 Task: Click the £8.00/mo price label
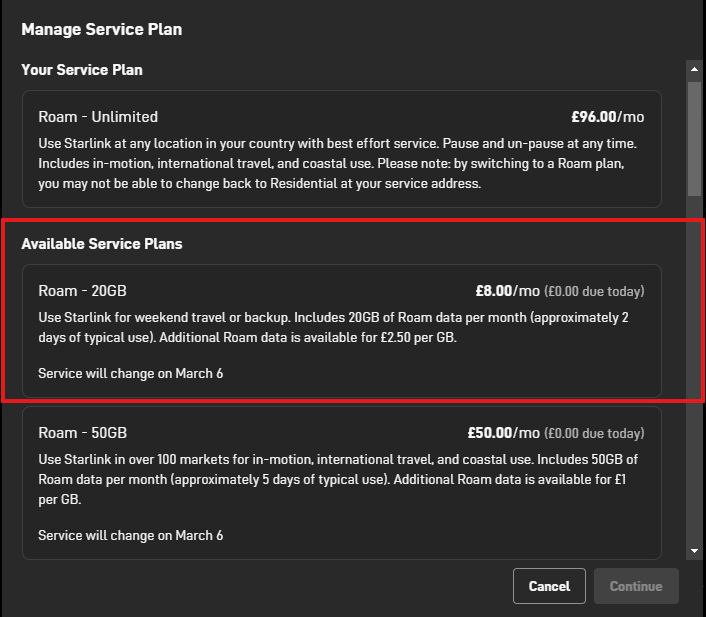(x=507, y=291)
